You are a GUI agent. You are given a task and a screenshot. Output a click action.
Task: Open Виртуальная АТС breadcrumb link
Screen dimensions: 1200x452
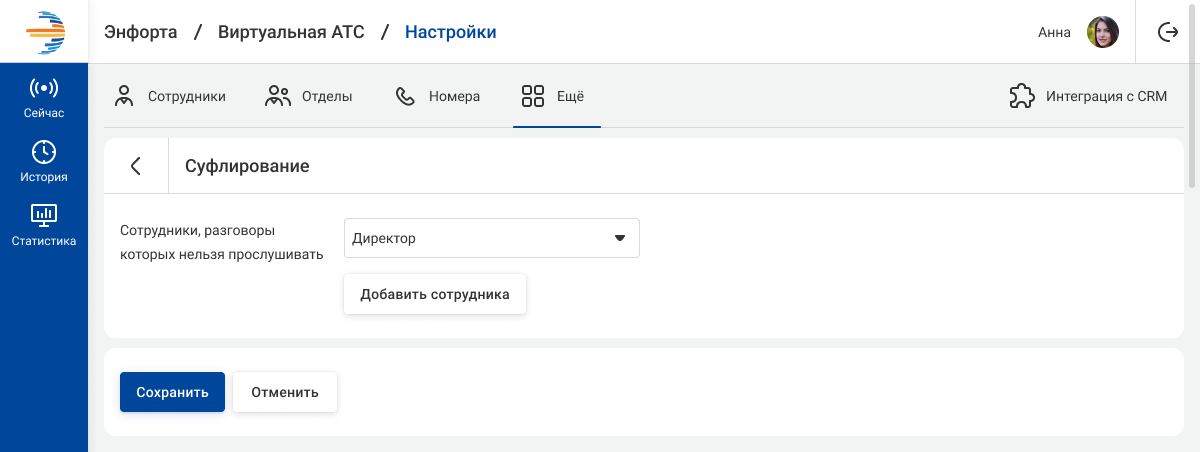(x=290, y=32)
